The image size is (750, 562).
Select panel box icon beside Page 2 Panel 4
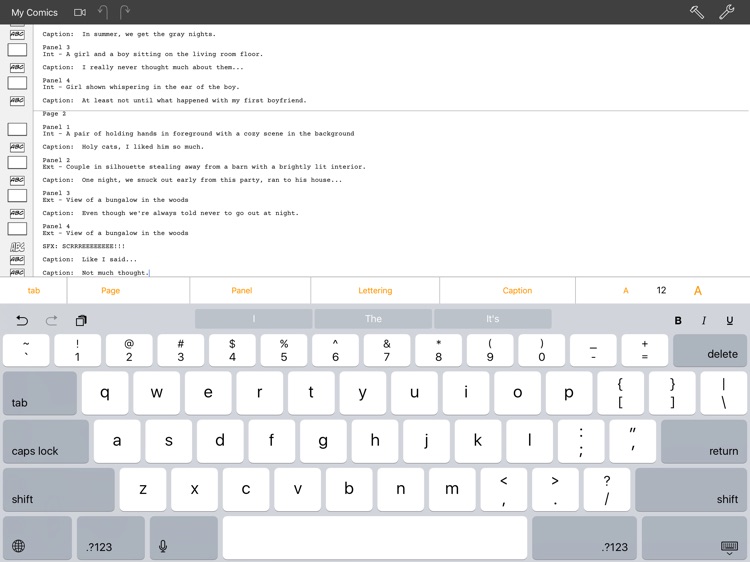coord(17,229)
